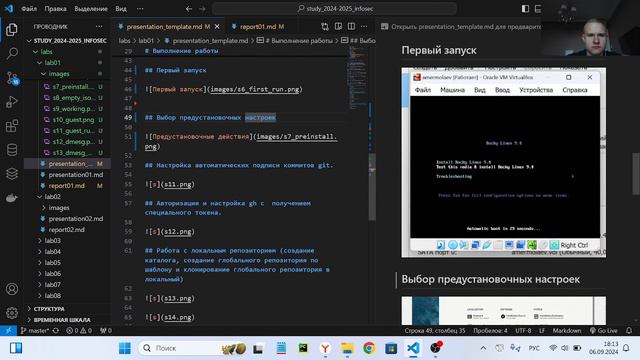
Task: Change UTF-8 encoding in status bar
Action: click(x=523, y=331)
